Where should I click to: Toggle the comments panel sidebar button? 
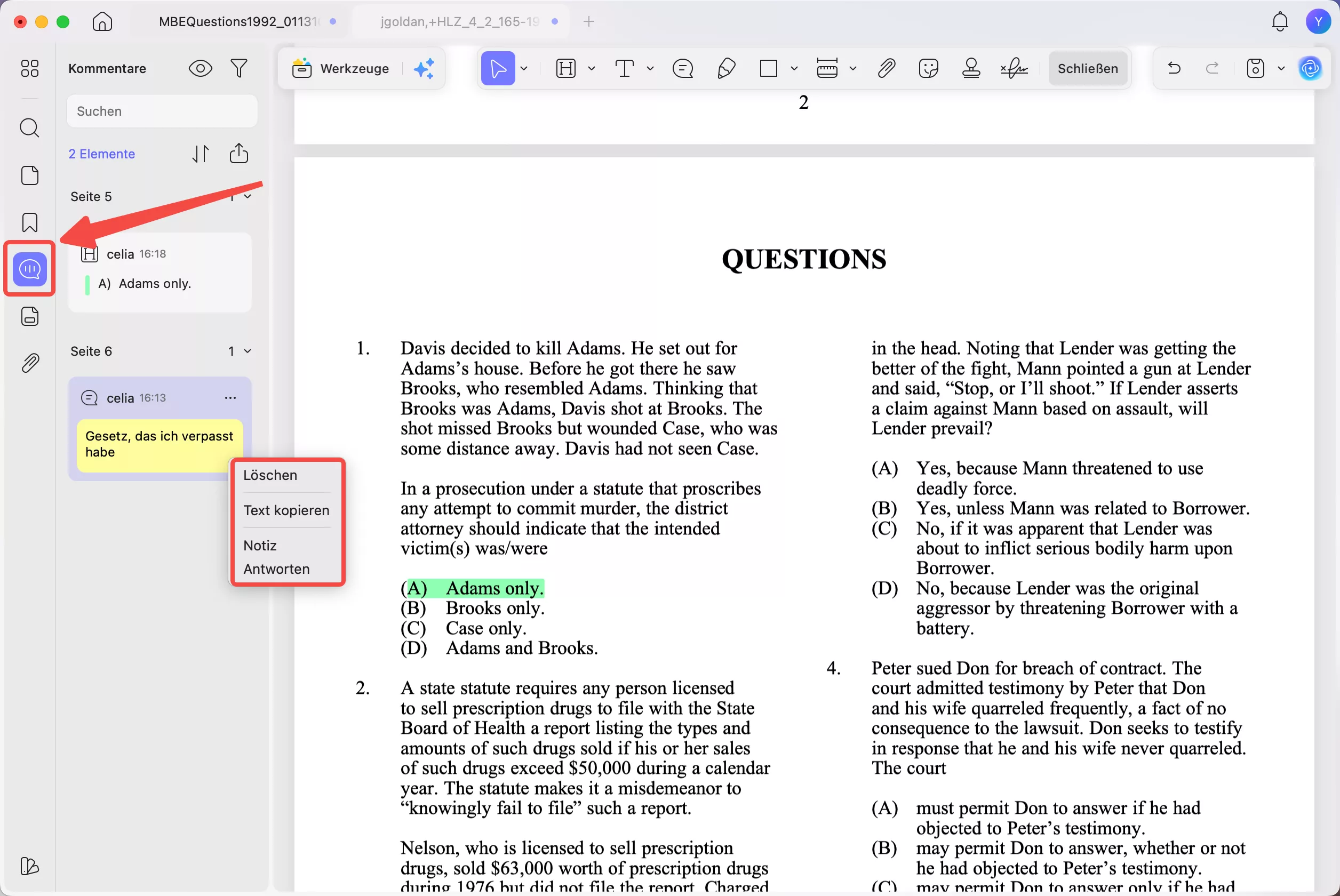click(x=30, y=269)
